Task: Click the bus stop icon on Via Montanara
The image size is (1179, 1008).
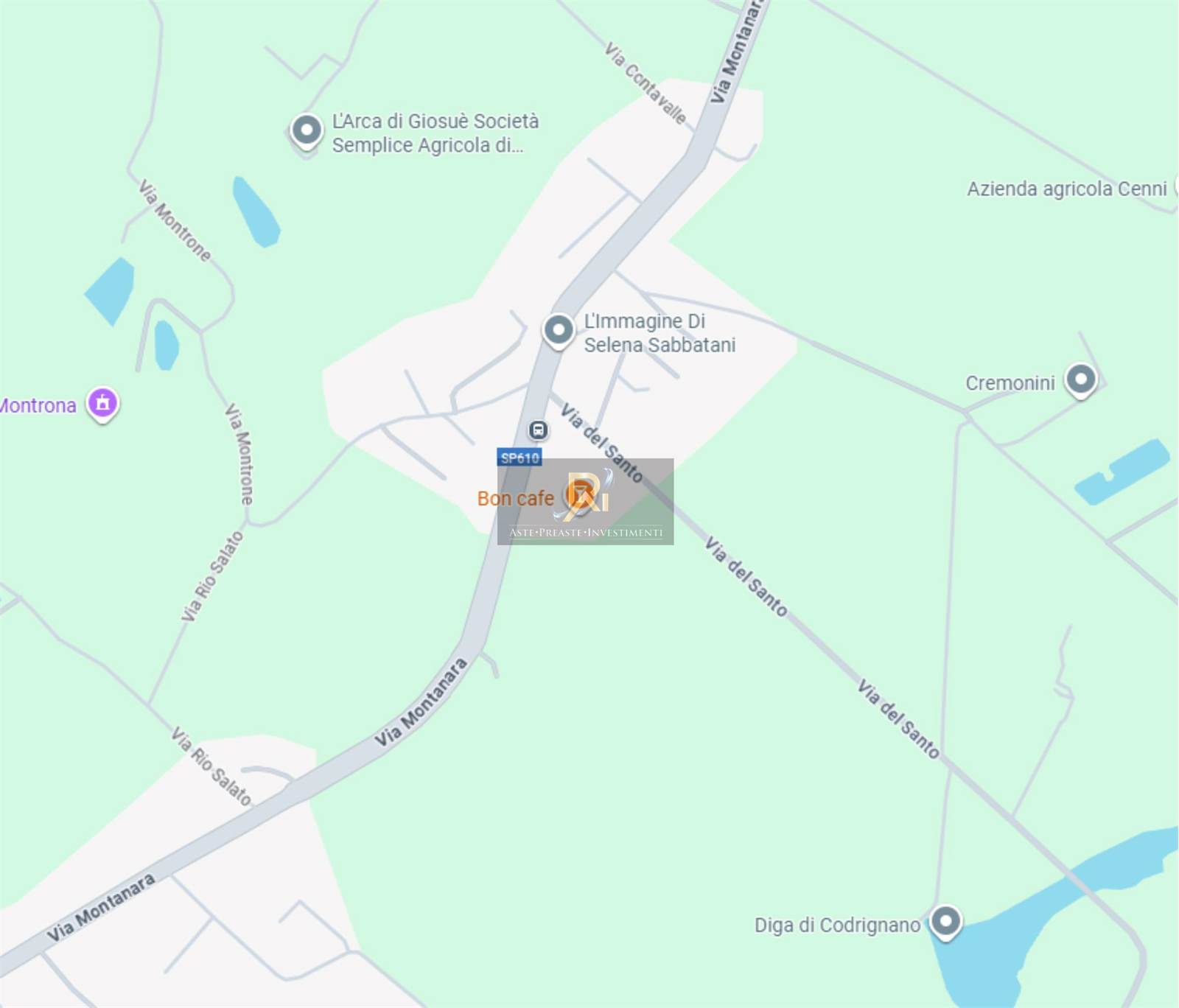Action: coord(539,430)
